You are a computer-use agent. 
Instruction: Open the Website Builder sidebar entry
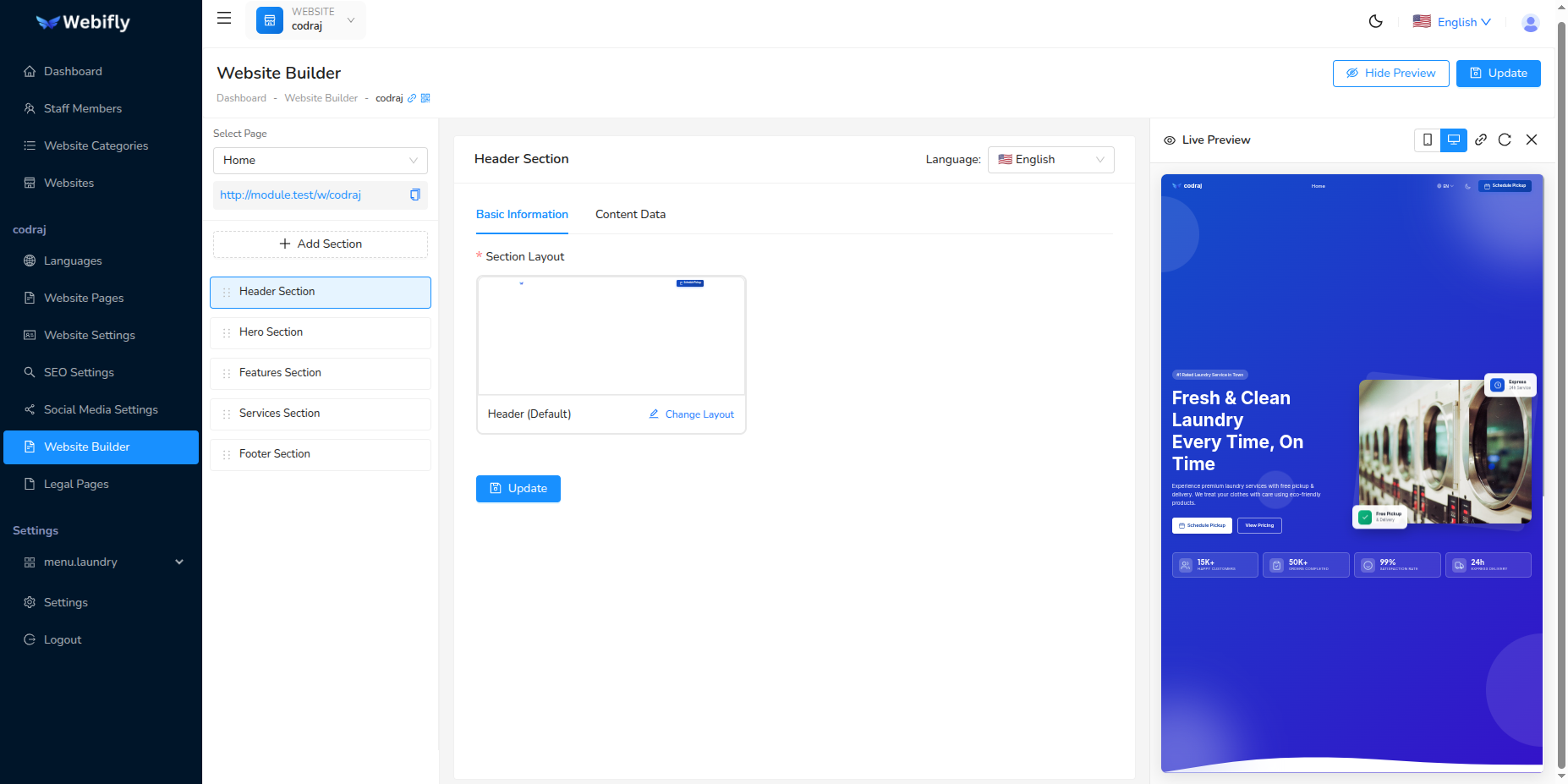pos(101,447)
